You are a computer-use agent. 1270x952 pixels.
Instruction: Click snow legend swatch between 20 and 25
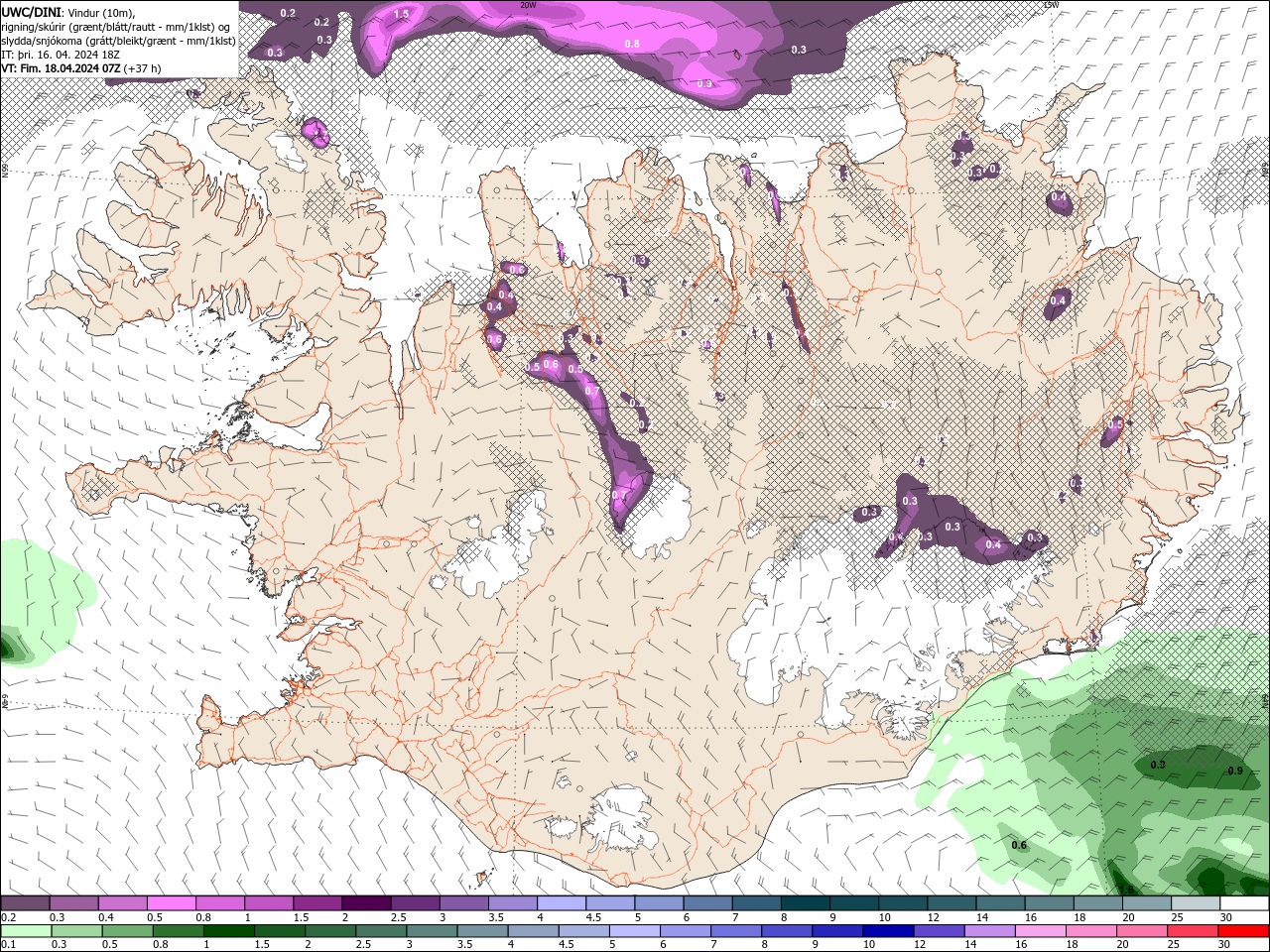tap(1148, 903)
